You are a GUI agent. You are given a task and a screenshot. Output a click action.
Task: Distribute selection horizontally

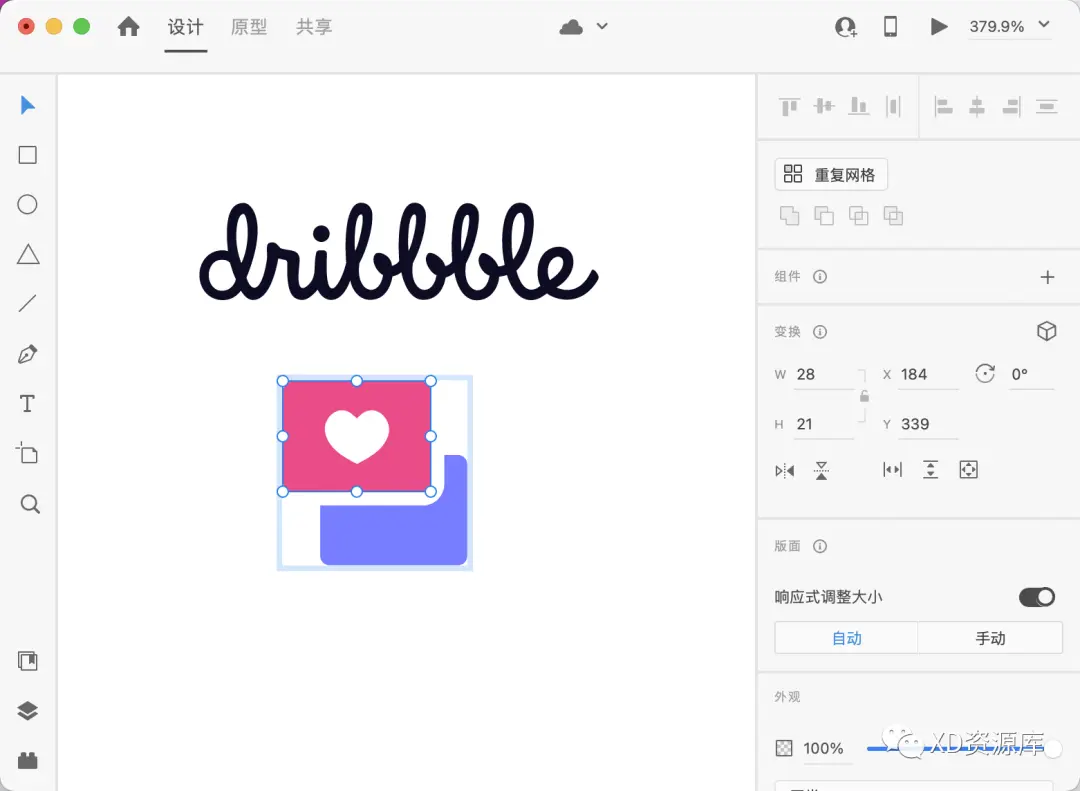pyautogui.click(x=893, y=106)
